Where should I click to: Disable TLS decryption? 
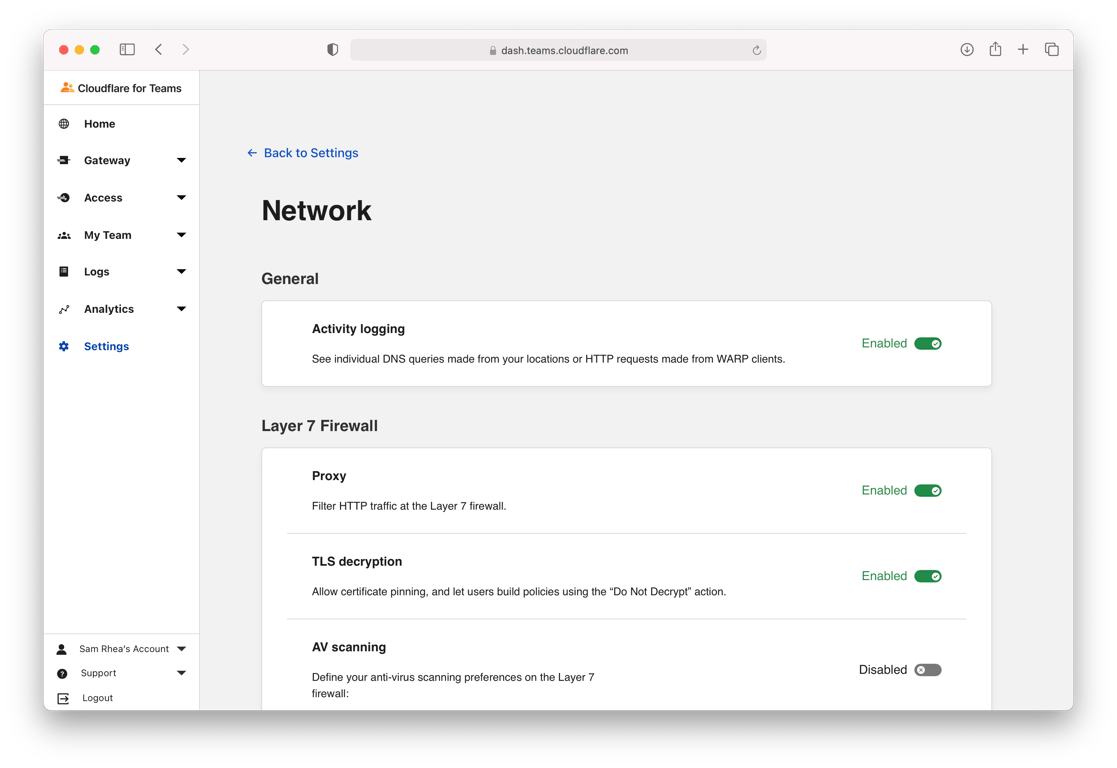928,575
